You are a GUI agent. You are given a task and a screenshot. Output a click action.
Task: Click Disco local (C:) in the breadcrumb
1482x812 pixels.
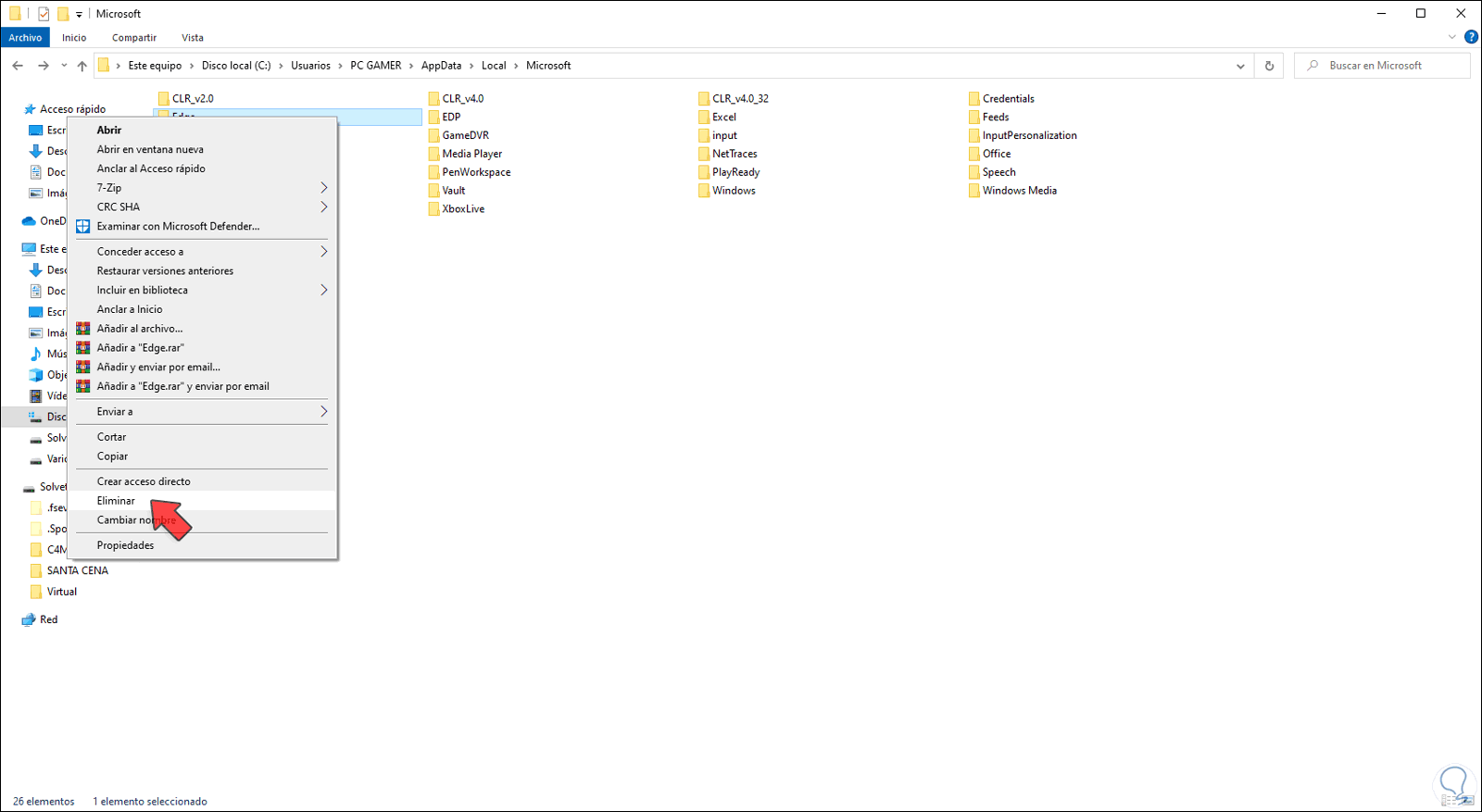236,66
